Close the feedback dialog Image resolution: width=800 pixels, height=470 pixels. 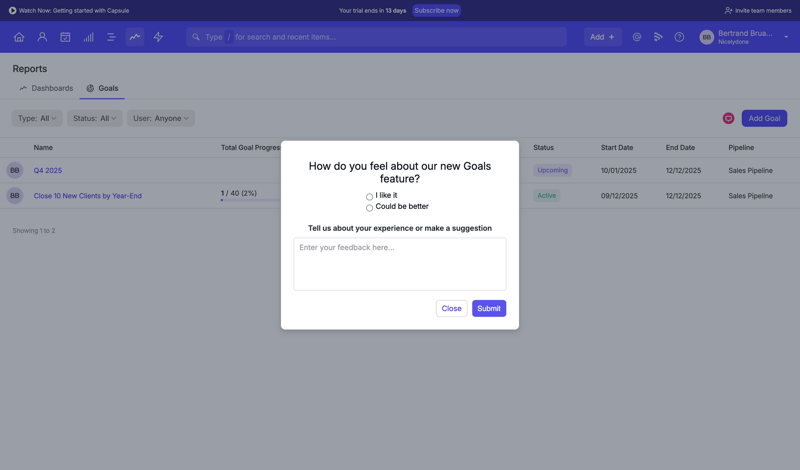(452, 308)
